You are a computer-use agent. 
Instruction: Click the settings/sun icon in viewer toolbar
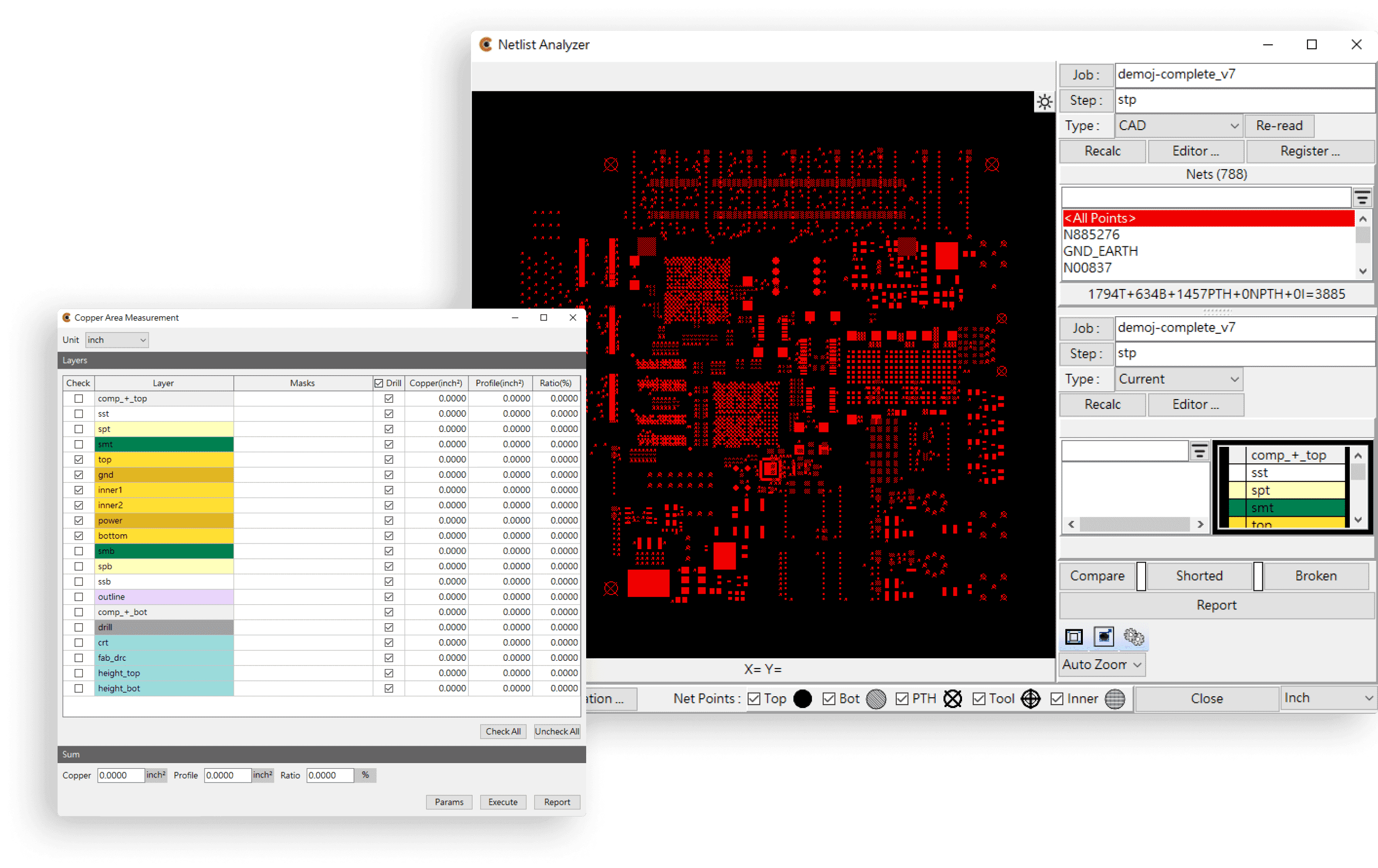click(x=1044, y=100)
